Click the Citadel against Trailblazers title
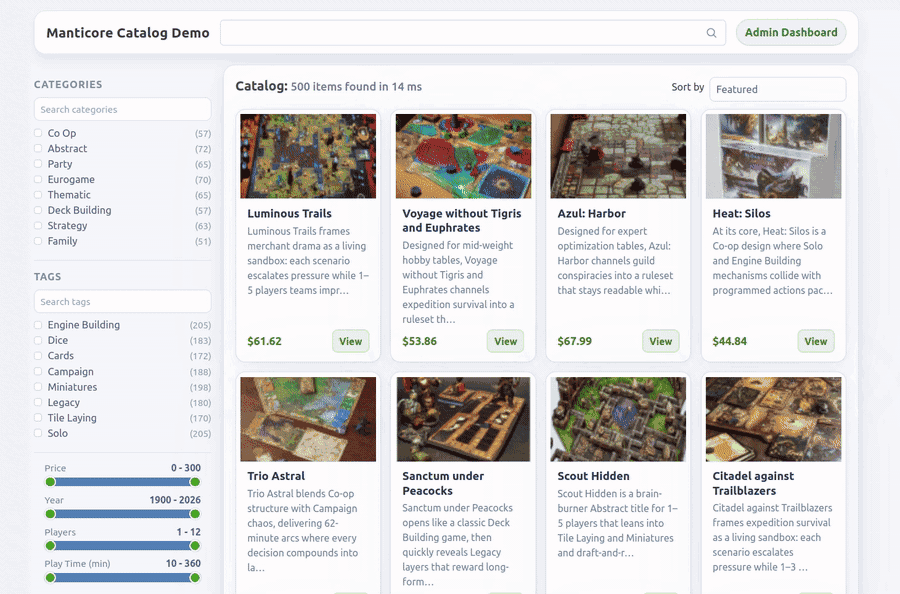This screenshot has width=900, height=594. click(x=753, y=483)
